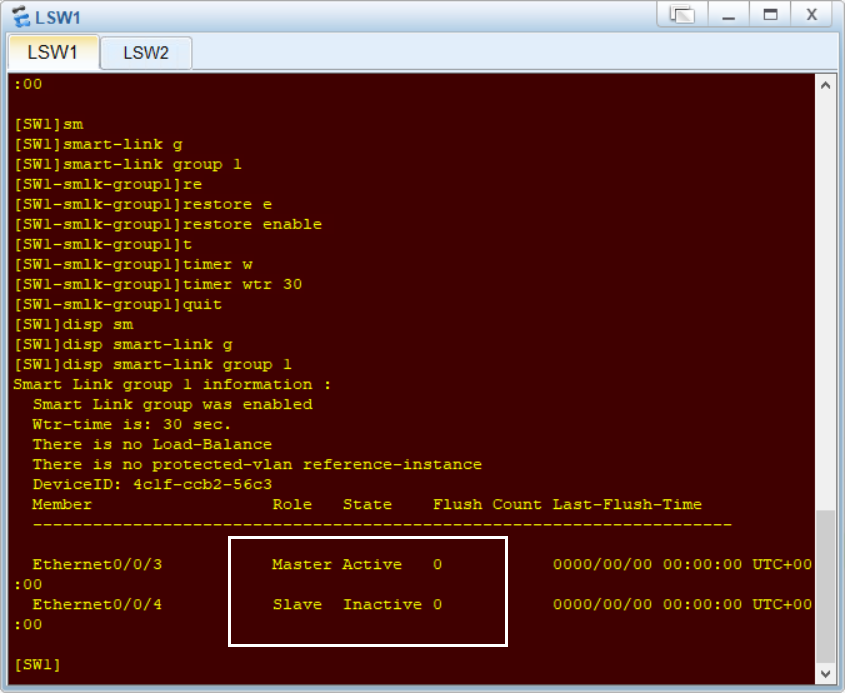845x693 pixels.
Task: Click the '[SW1]sm' command line
Action: 49,124
